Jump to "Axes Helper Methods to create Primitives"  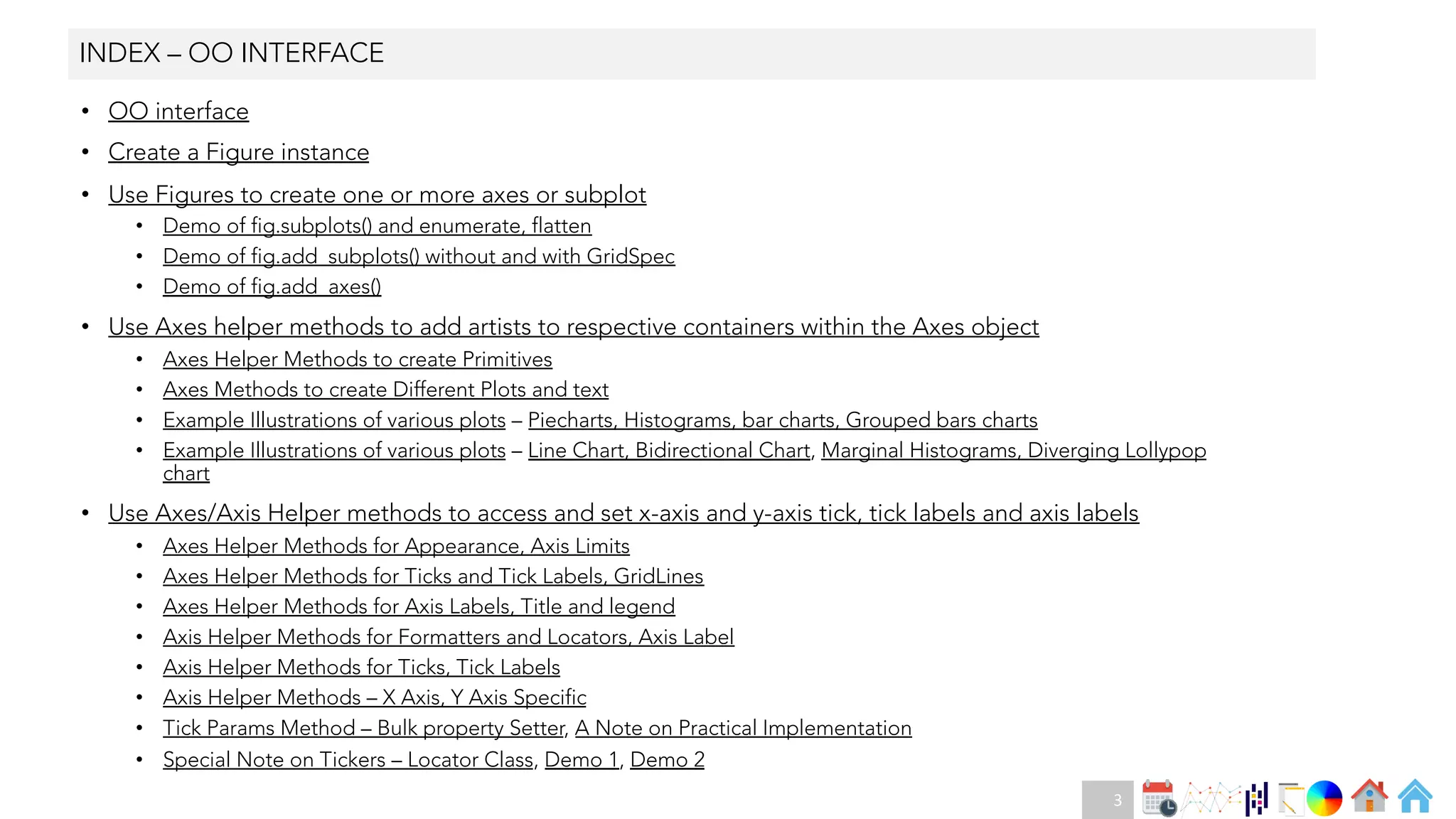(357, 360)
